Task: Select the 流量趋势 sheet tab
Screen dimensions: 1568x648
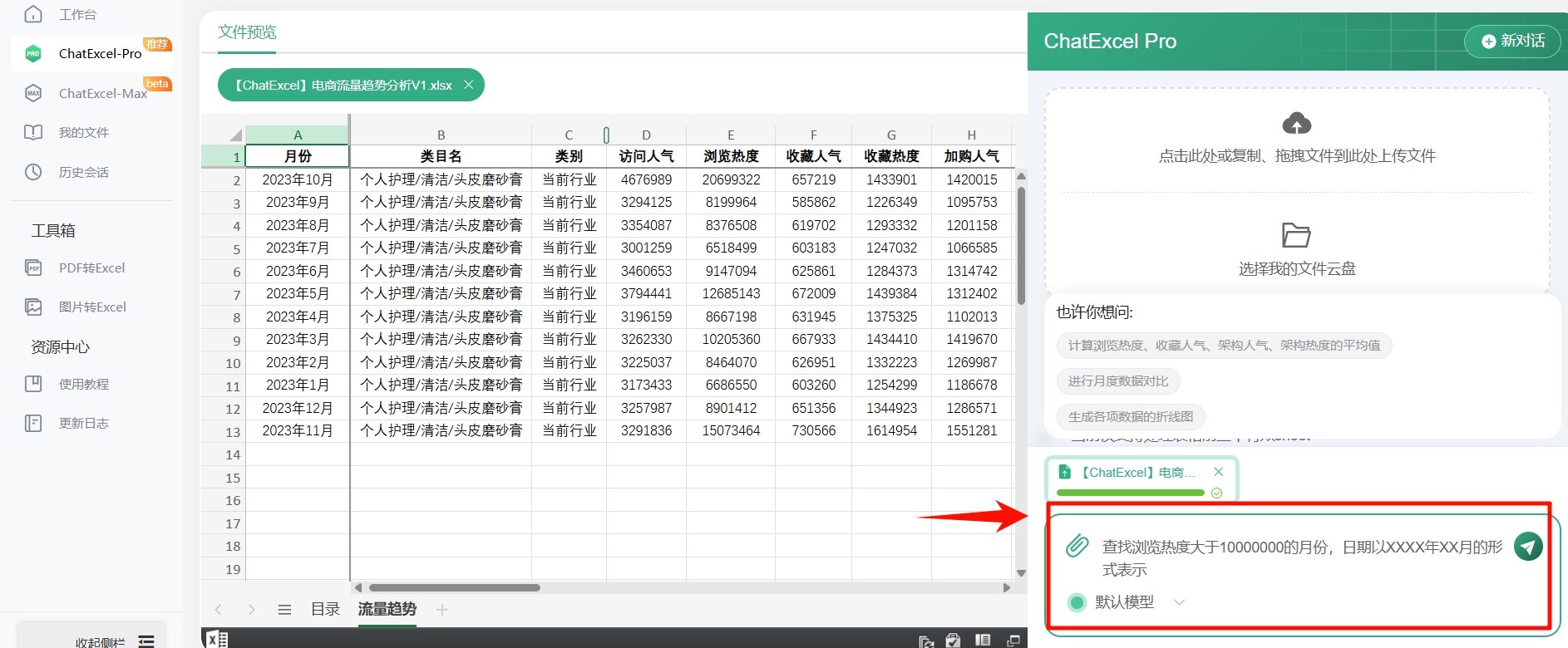Action: coord(387,609)
